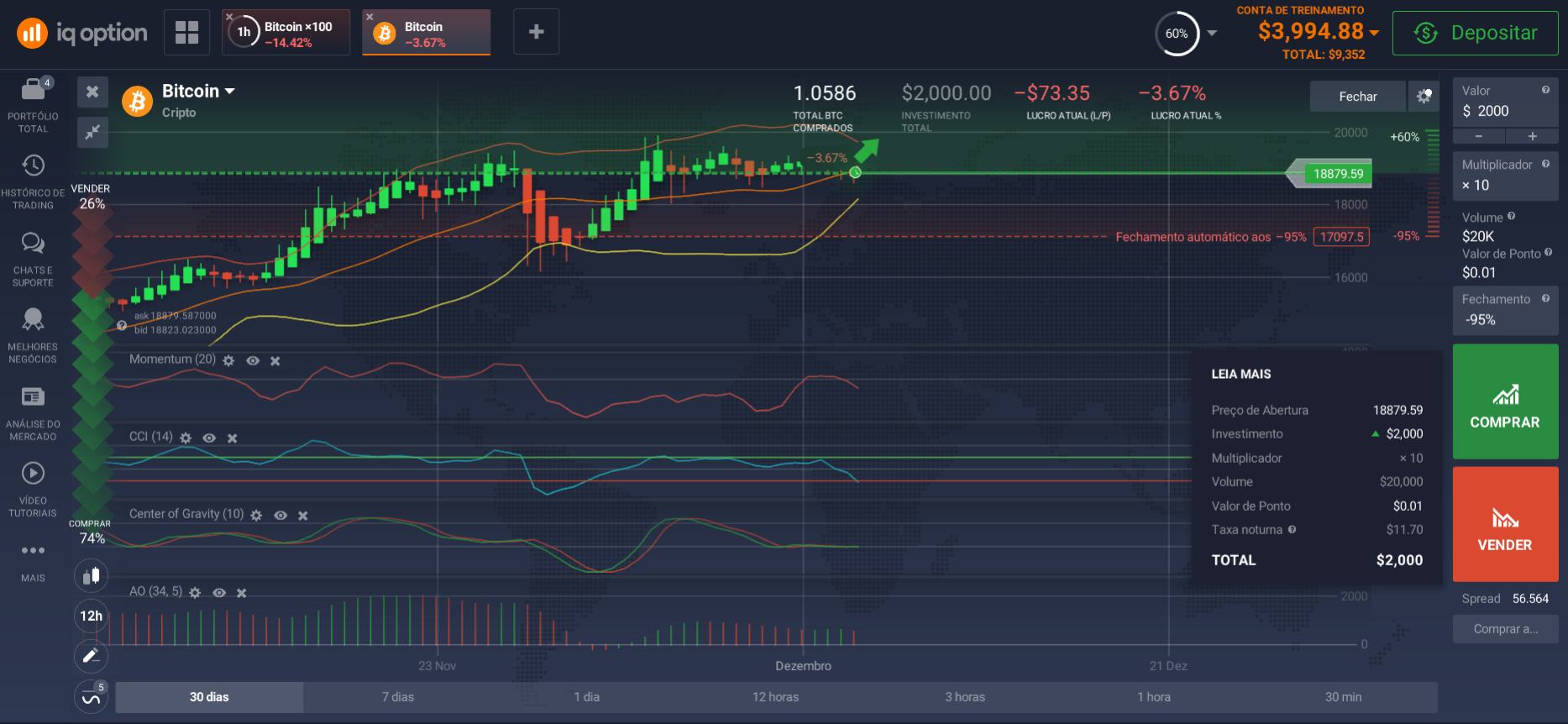Collapse chart with the shrink arrows icon
The width and height of the screenshot is (1568, 724).
(x=92, y=131)
